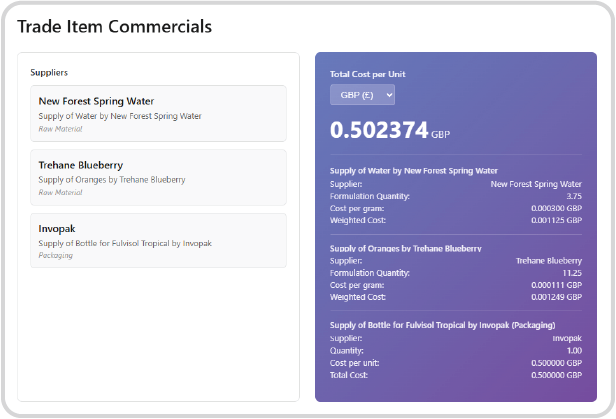The height and width of the screenshot is (419, 616).
Task: Click the Invopak quantity value 1.00
Action: click(x=572, y=350)
